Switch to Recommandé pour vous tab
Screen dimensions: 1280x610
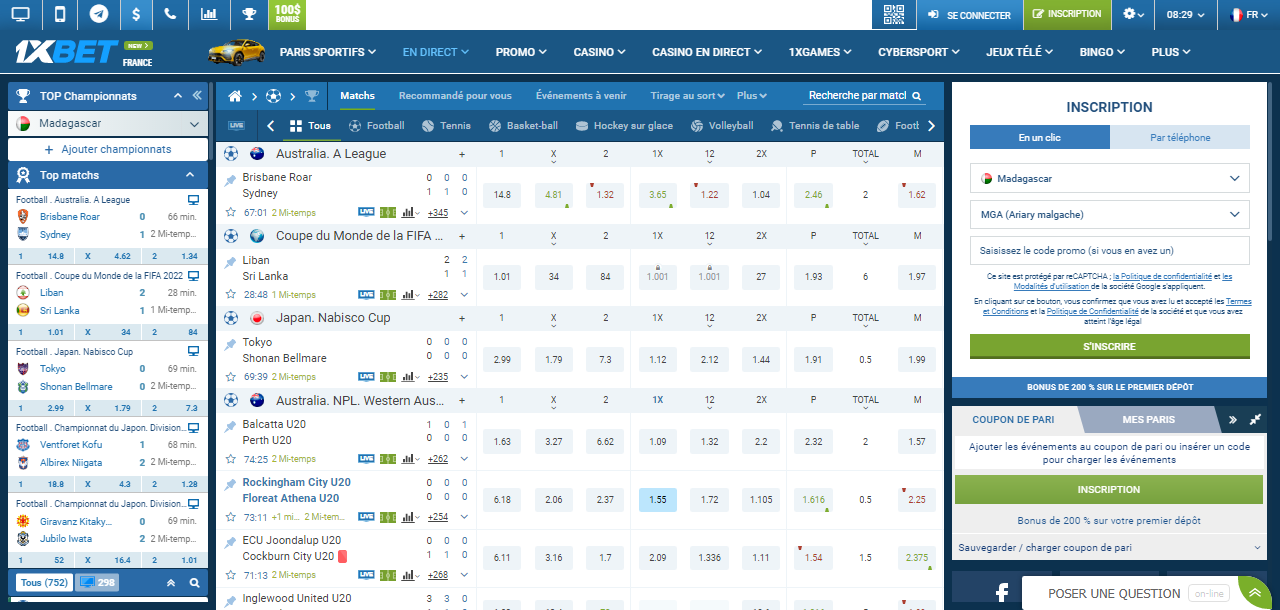(455, 96)
